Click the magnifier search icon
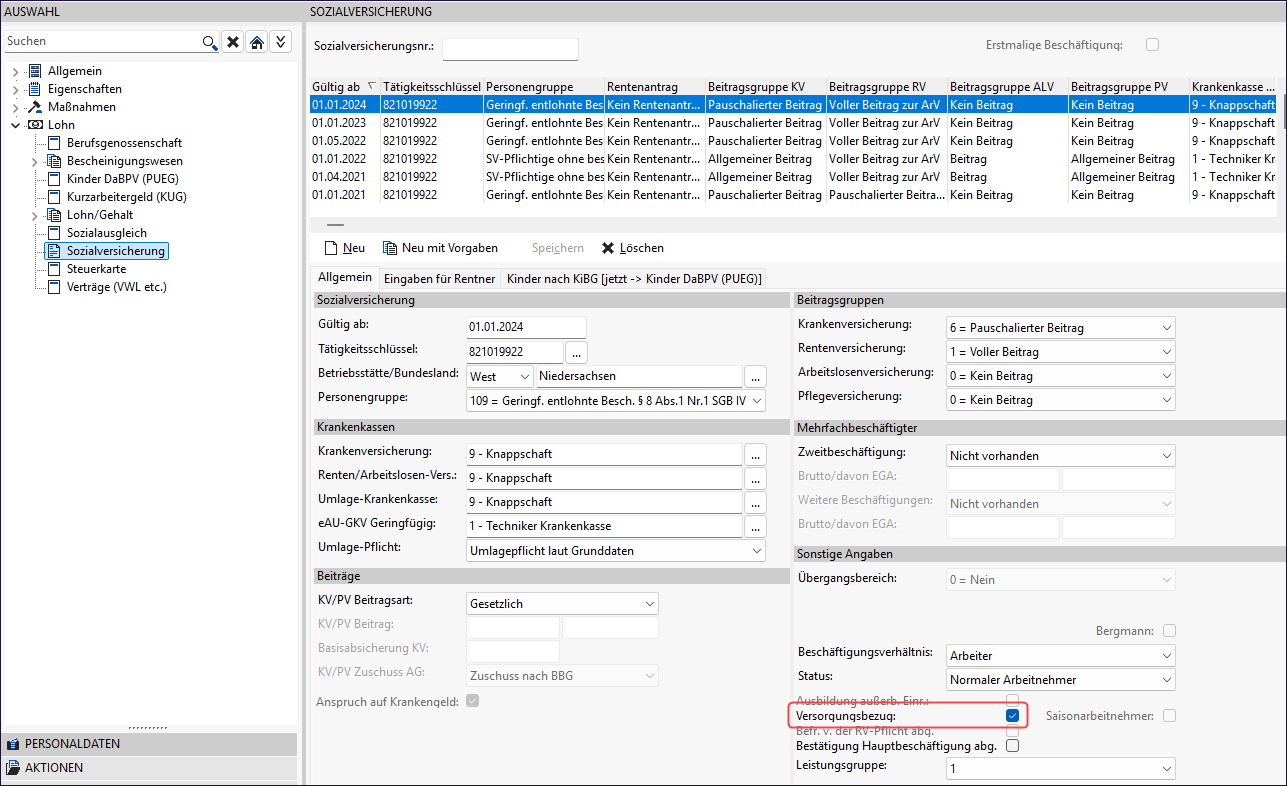1287x786 pixels. tap(209, 42)
